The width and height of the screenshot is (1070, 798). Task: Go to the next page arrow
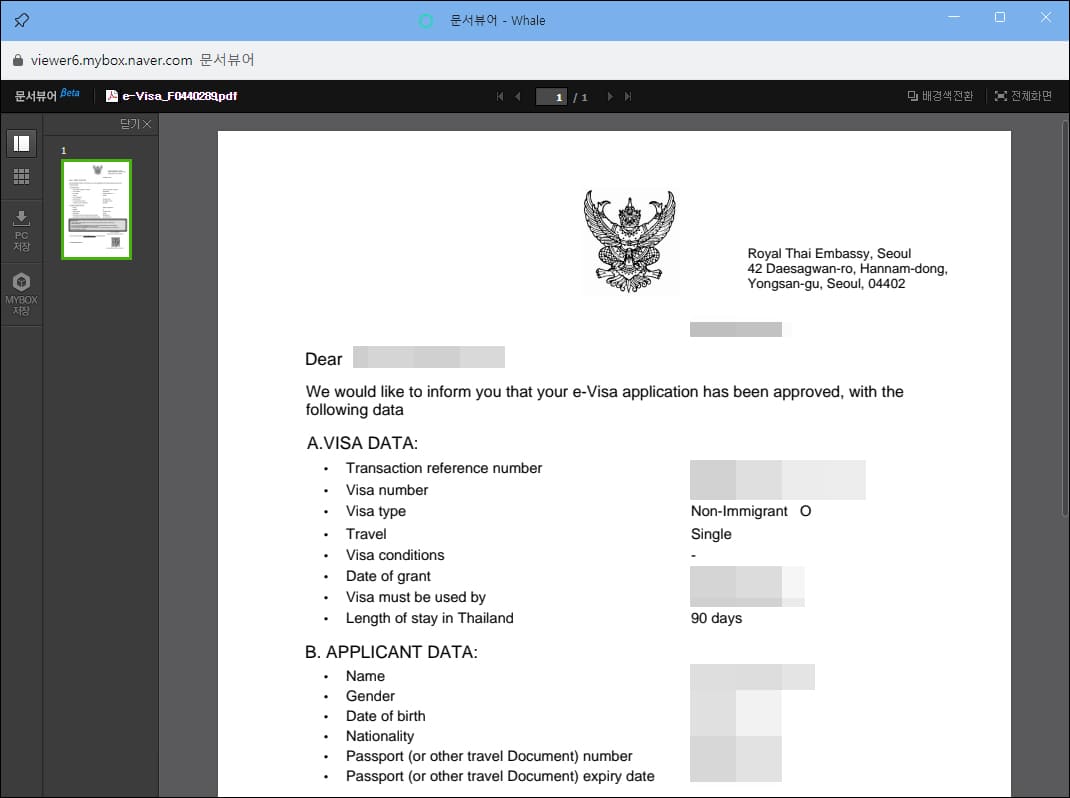[610, 97]
